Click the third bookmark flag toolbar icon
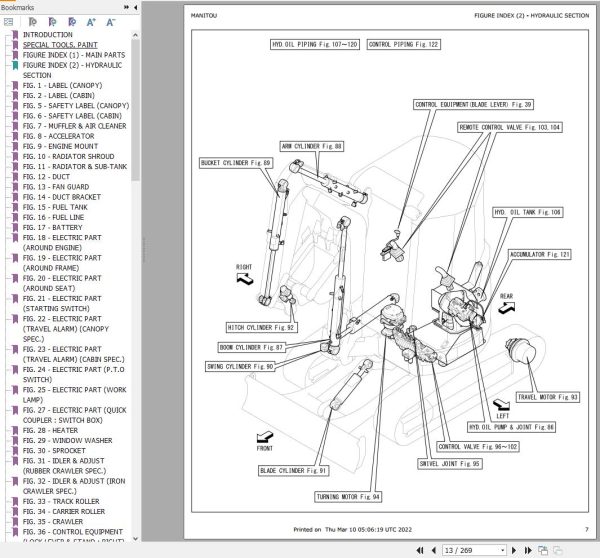 pyautogui.click(x=72, y=22)
